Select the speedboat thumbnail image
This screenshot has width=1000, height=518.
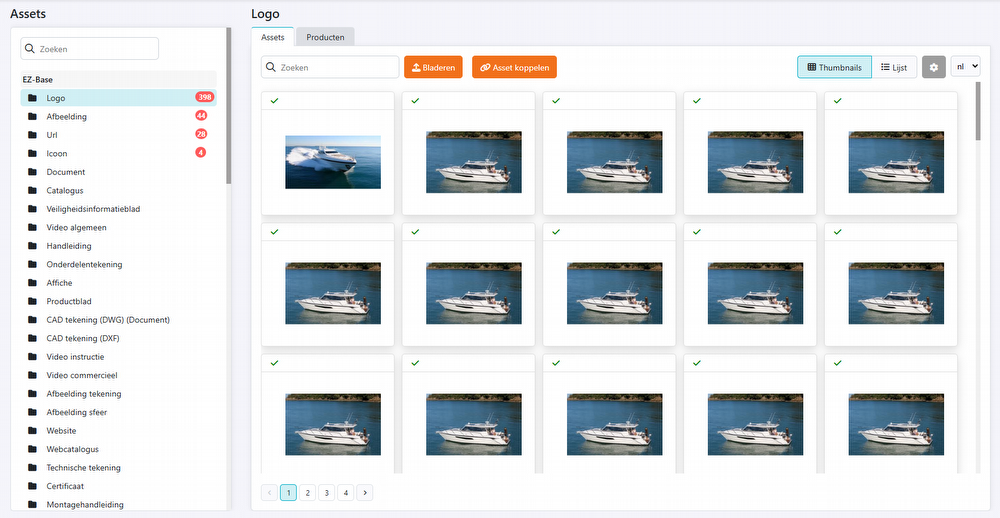(x=332, y=162)
